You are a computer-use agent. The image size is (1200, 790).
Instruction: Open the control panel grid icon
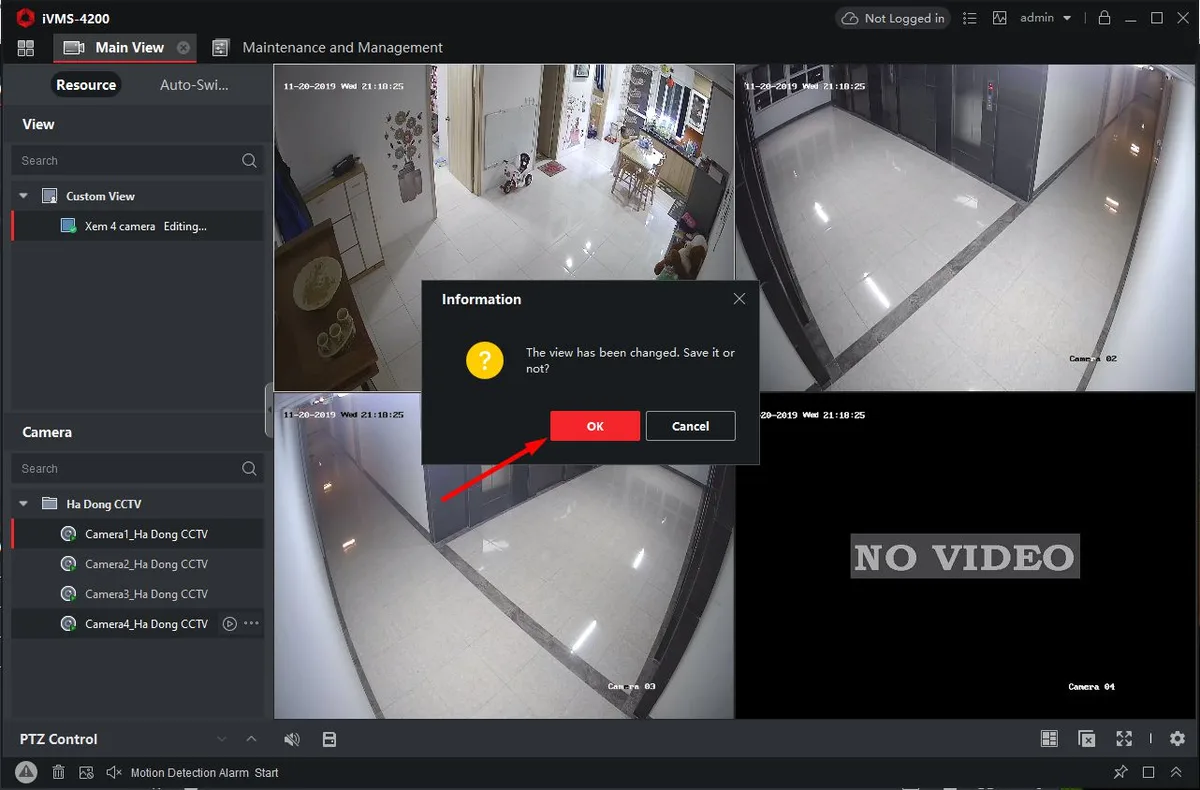26,48
